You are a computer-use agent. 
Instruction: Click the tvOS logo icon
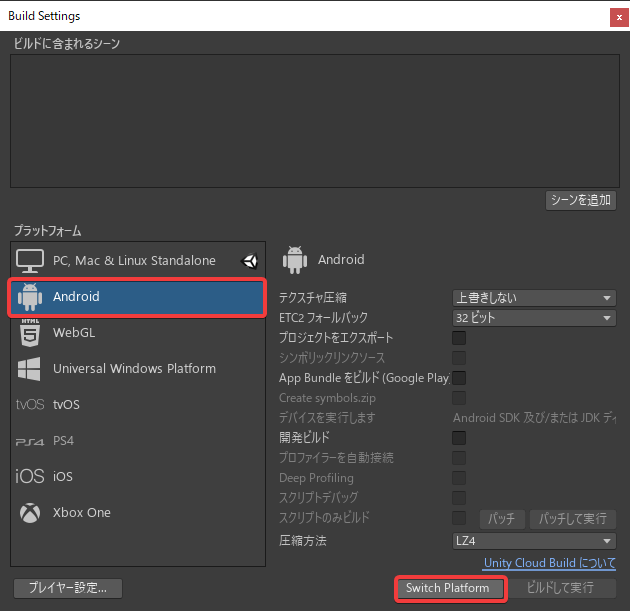pos(30,405)
